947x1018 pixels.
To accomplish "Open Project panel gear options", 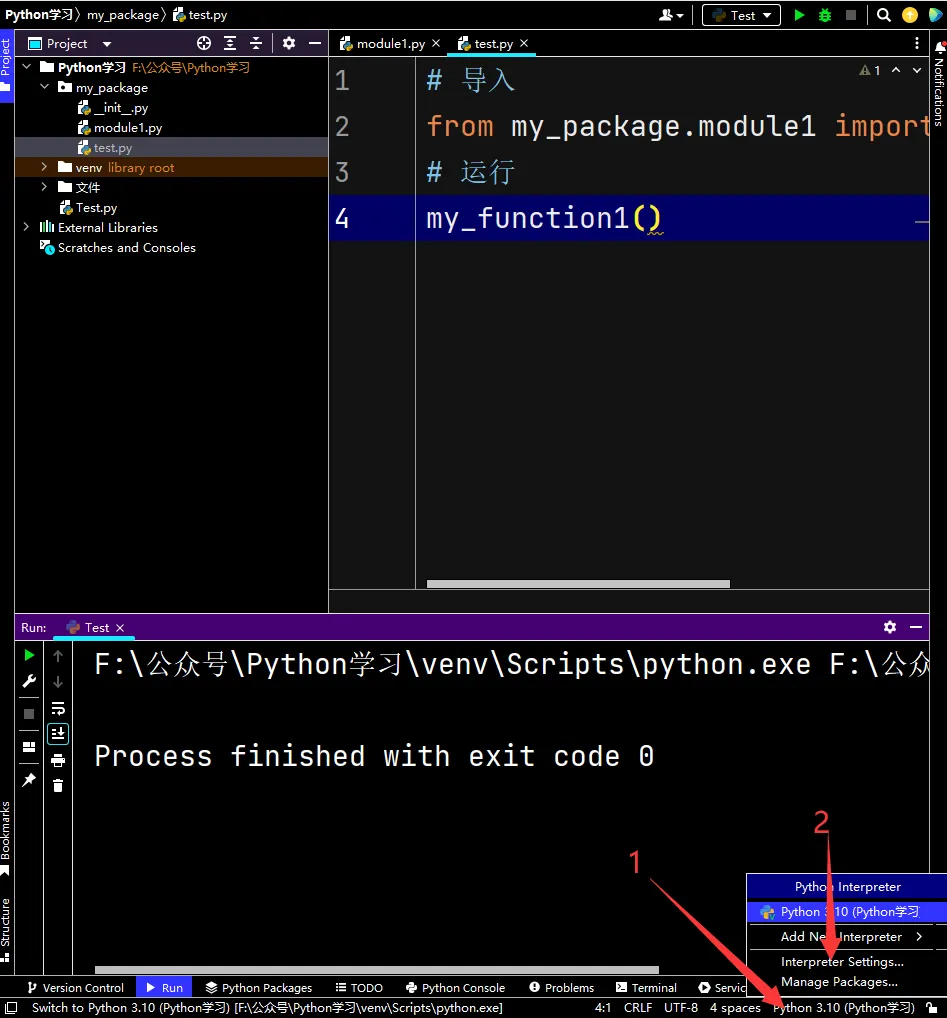I will click(x=289, y=43).
